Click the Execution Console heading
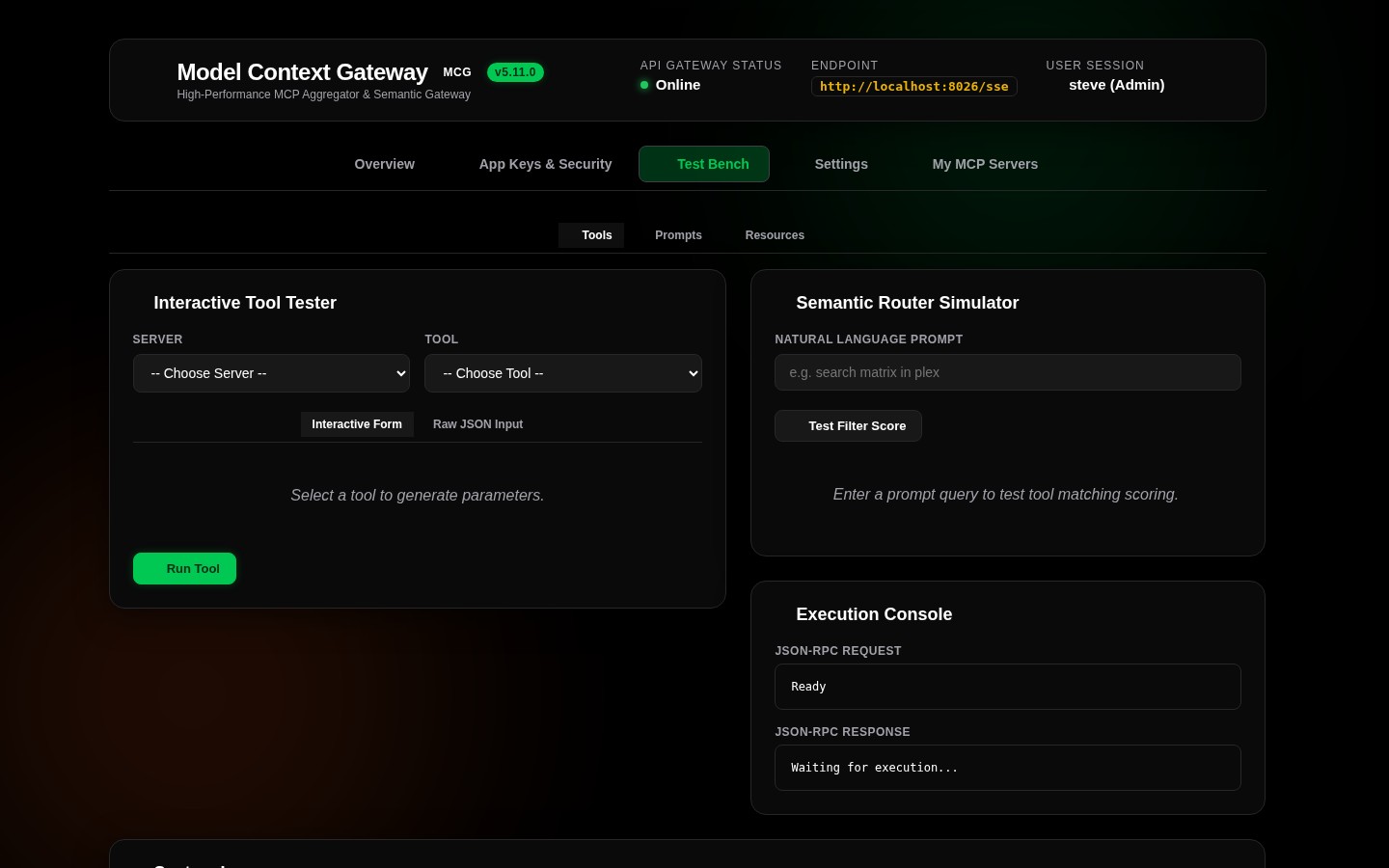This screenshot has width=1389, height=868. tap(874, 614)
